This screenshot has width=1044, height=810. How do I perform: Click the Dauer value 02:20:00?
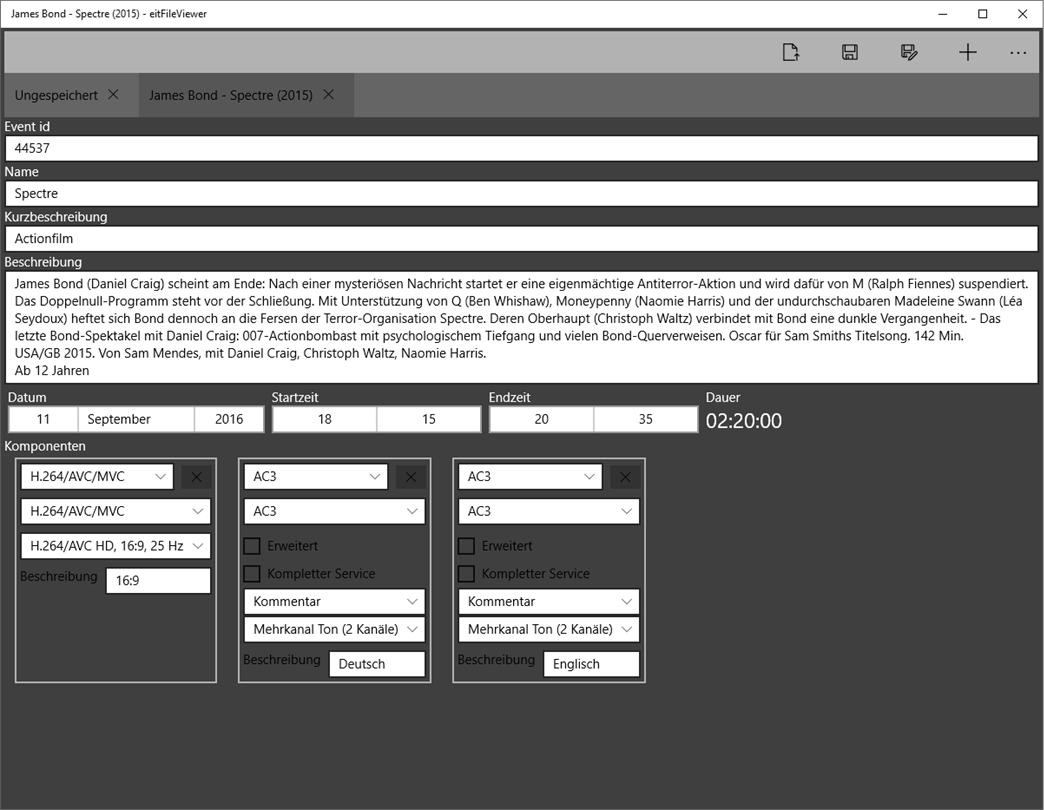744,421
